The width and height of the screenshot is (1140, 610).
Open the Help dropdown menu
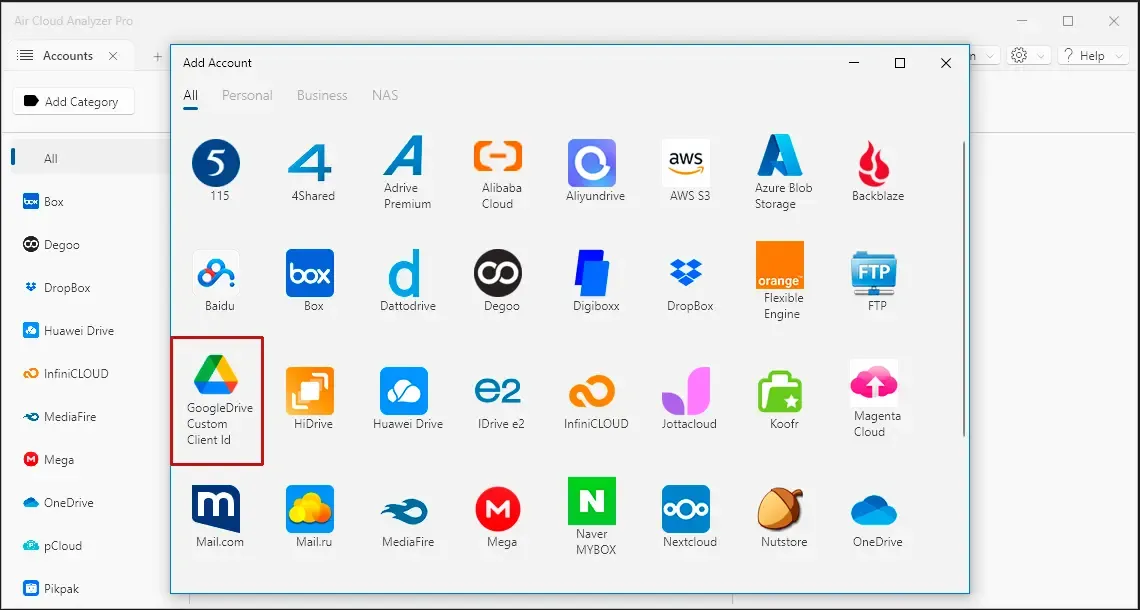[x=1093, y=55]
